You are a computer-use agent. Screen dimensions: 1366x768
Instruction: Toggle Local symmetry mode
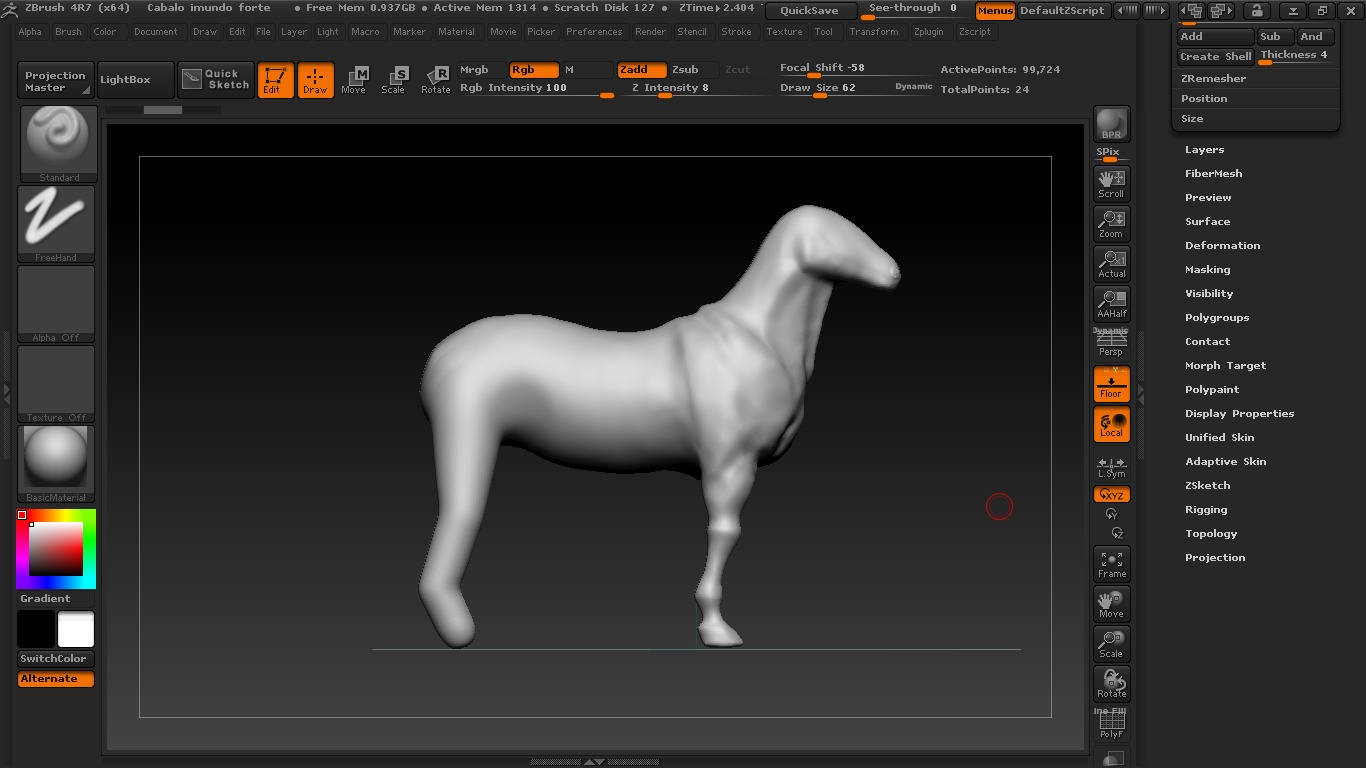1111,424
